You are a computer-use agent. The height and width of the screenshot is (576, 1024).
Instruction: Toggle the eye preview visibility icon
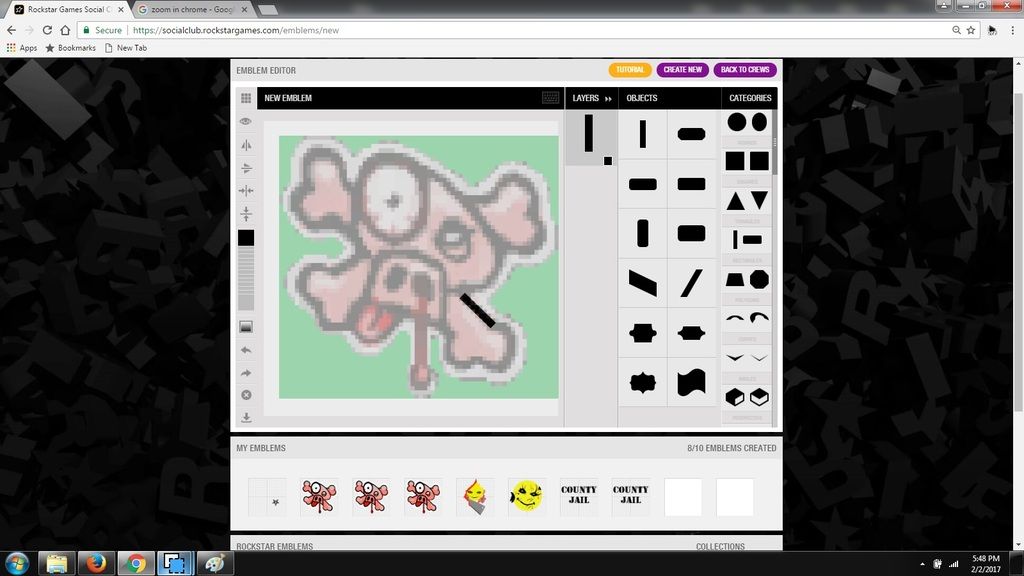(x=246, y=121)
